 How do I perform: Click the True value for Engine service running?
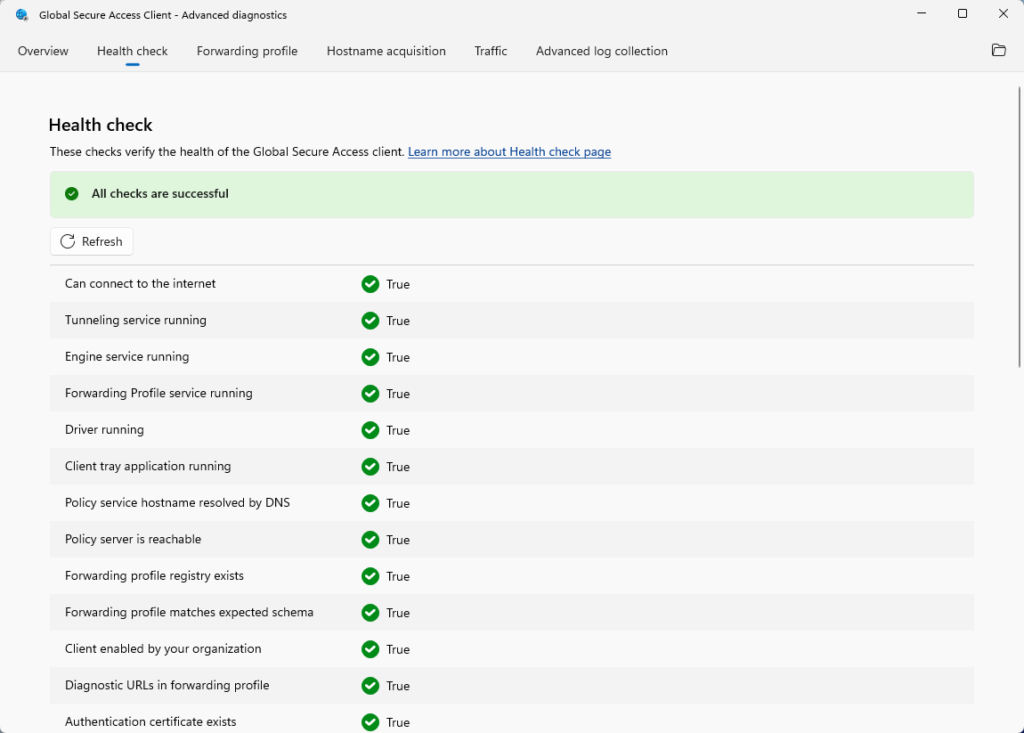click(398, 357)
